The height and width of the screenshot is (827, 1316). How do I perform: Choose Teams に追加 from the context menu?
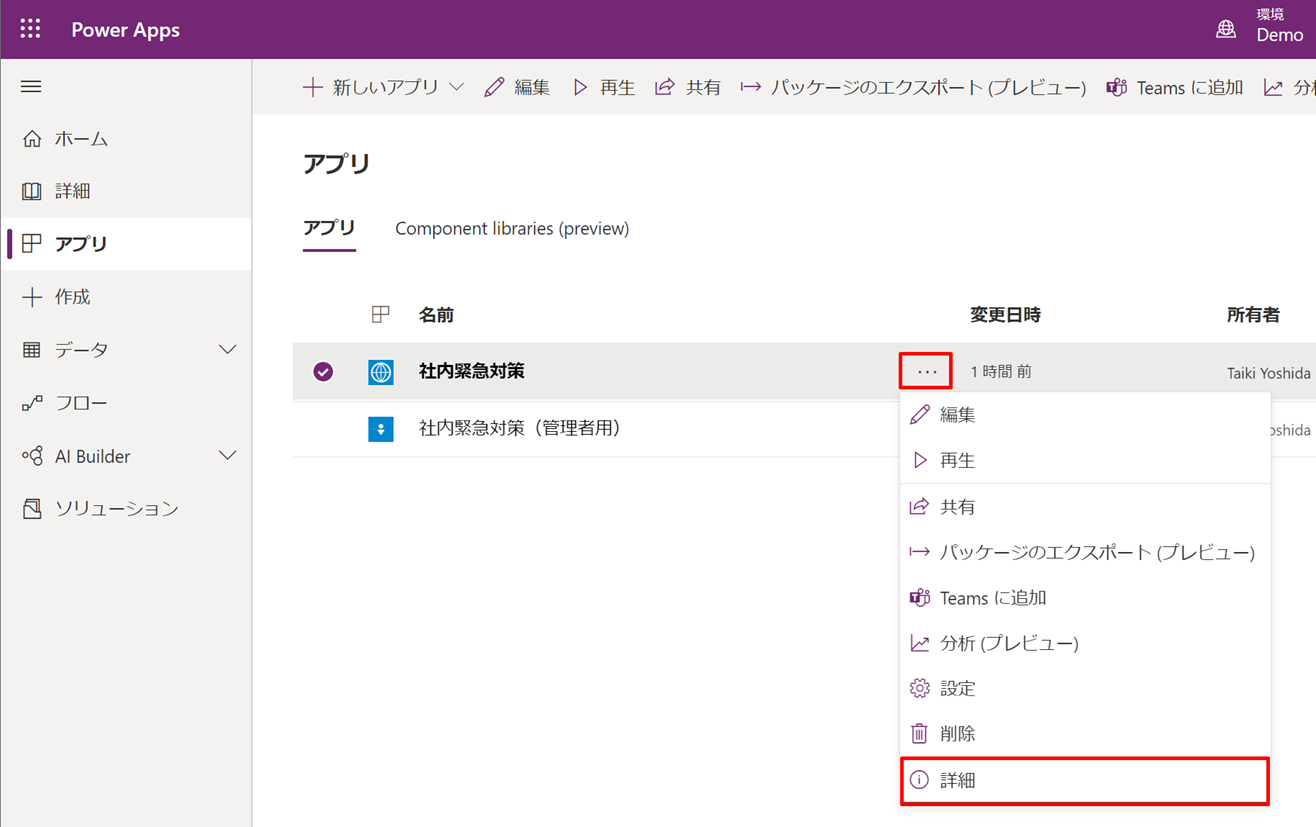[1085, 598]
